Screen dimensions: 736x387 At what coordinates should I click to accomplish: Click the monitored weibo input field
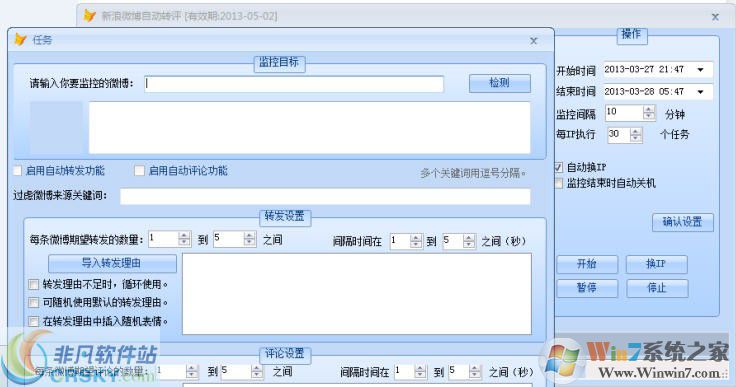coord(294,84)
